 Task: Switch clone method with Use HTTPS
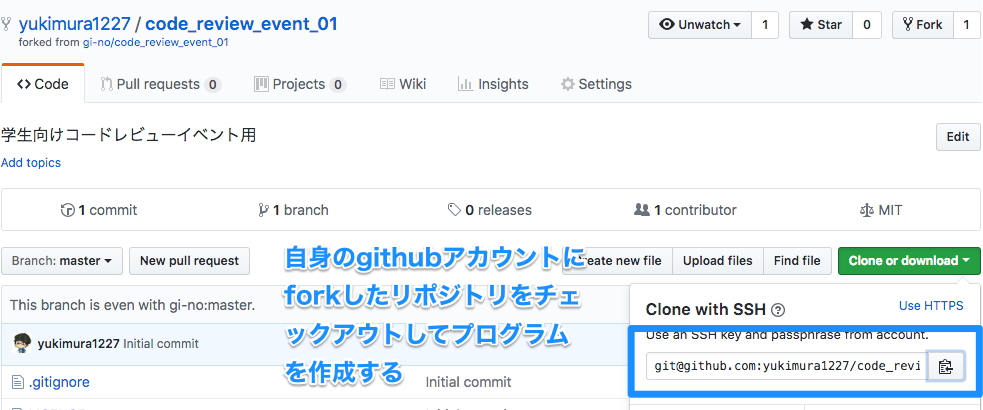[x=931, y=306]
